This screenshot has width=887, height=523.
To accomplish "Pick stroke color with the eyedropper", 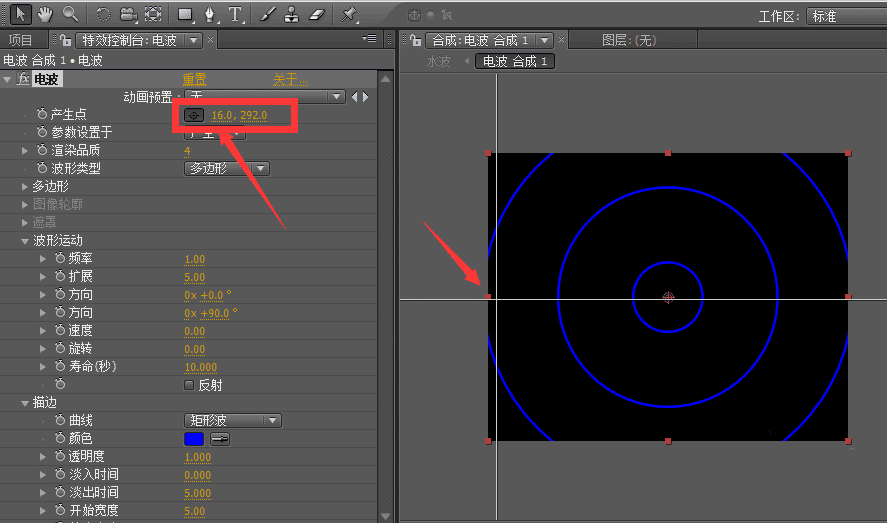I will tap(219, 439).
